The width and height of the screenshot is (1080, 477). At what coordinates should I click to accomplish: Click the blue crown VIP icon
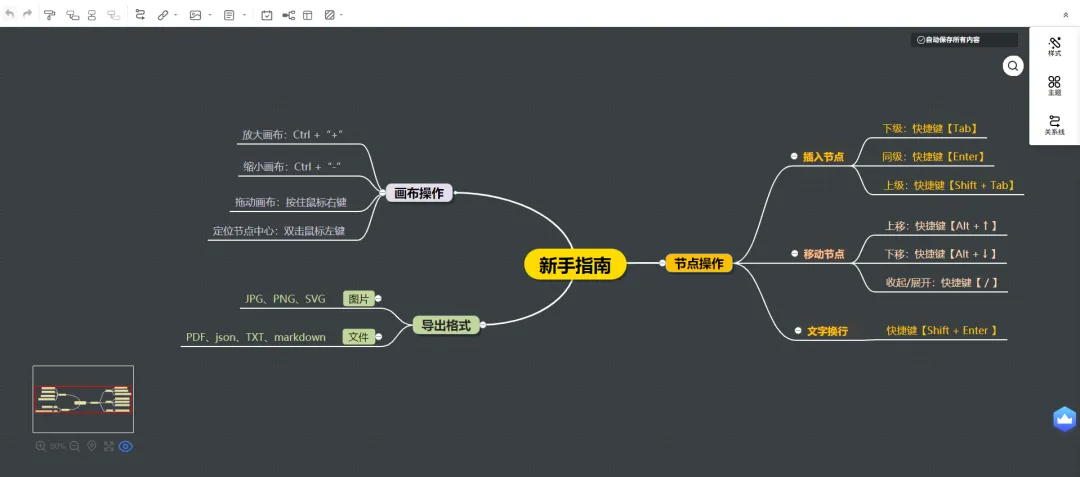pos(1065,418)
